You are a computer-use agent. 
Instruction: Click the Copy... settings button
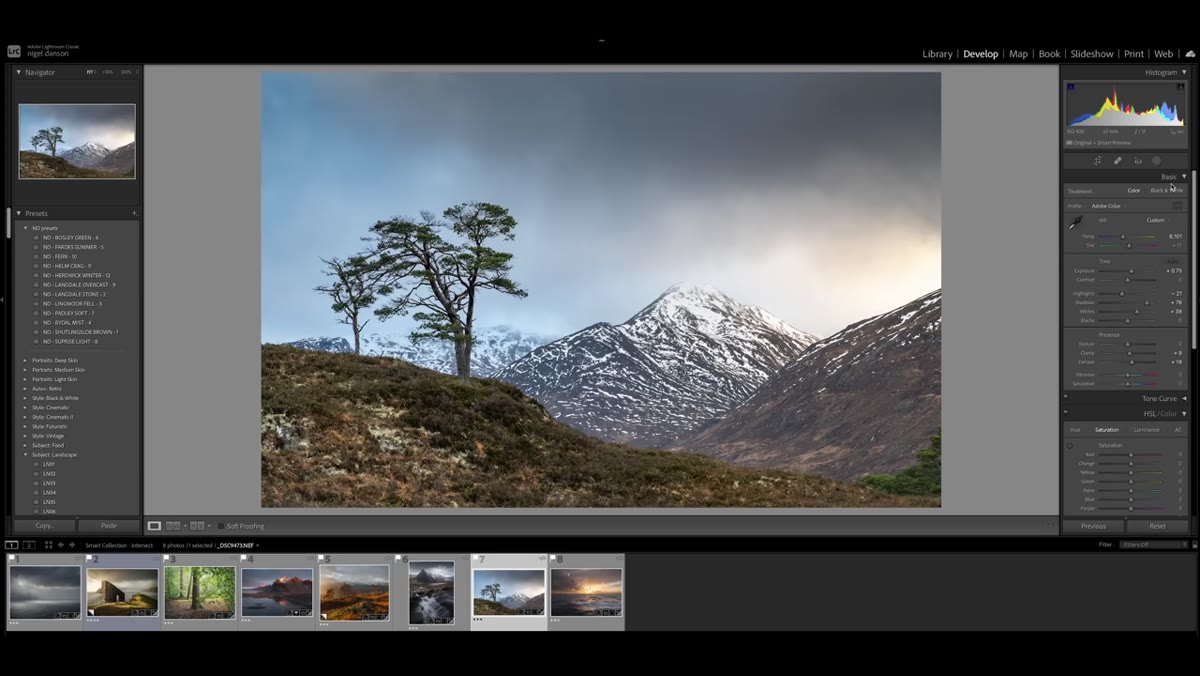(x=45, y=525)
